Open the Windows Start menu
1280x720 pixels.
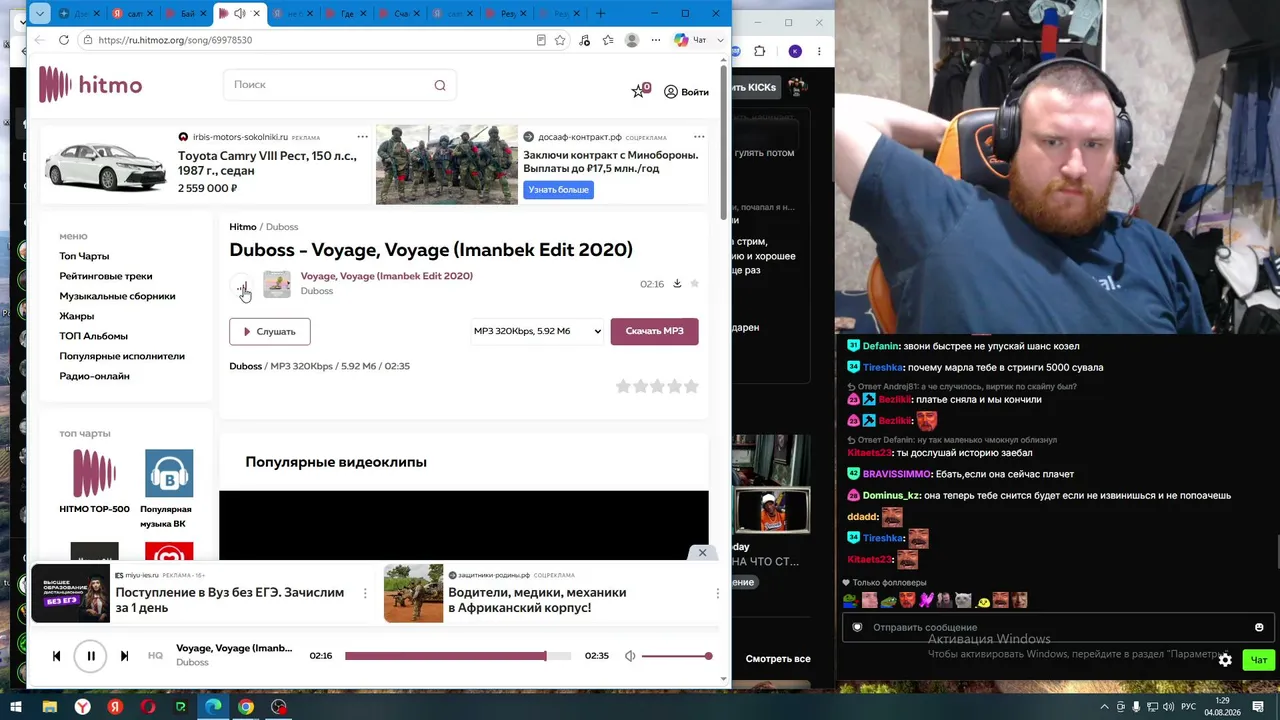(x=16, y=707)
